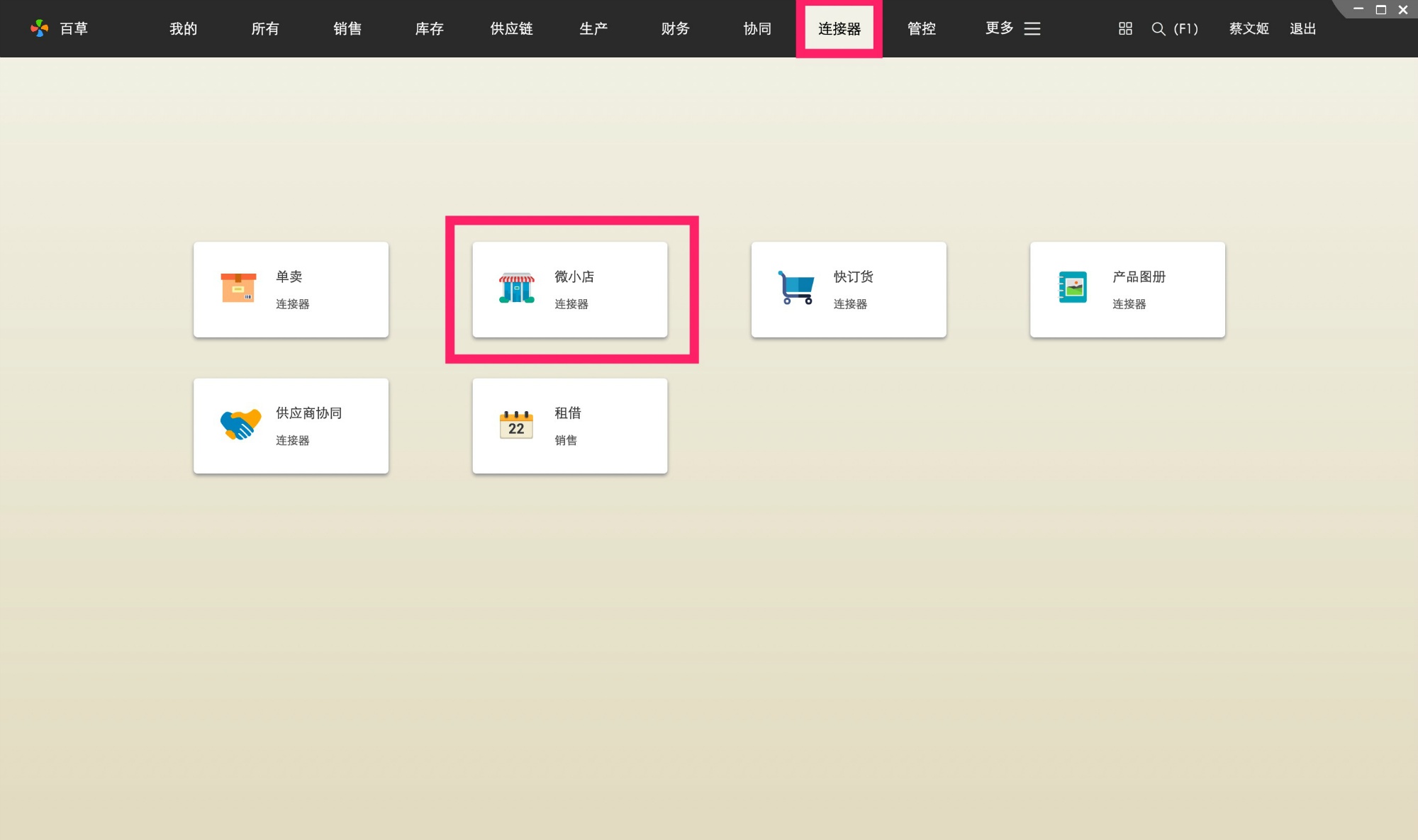Expand the 更多 hamburger menu
This screenshot has width=1418, height=840.
(x=1032, y=28)
